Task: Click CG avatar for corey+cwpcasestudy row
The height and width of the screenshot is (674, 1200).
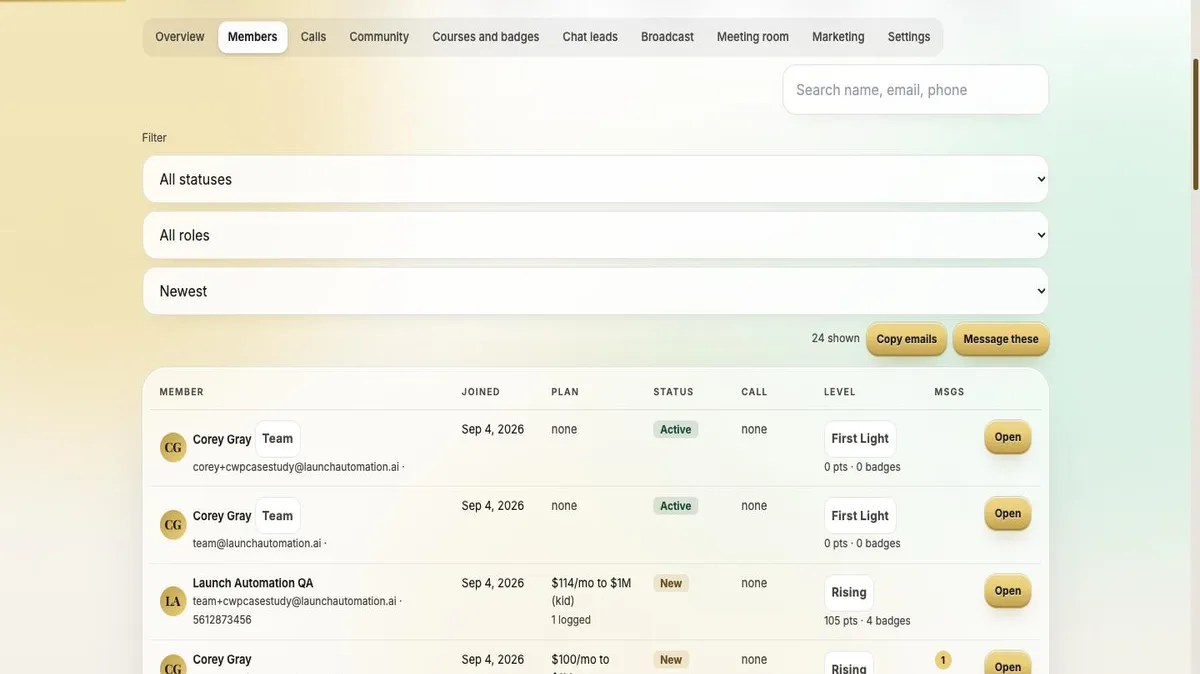Action: point(173,447)
